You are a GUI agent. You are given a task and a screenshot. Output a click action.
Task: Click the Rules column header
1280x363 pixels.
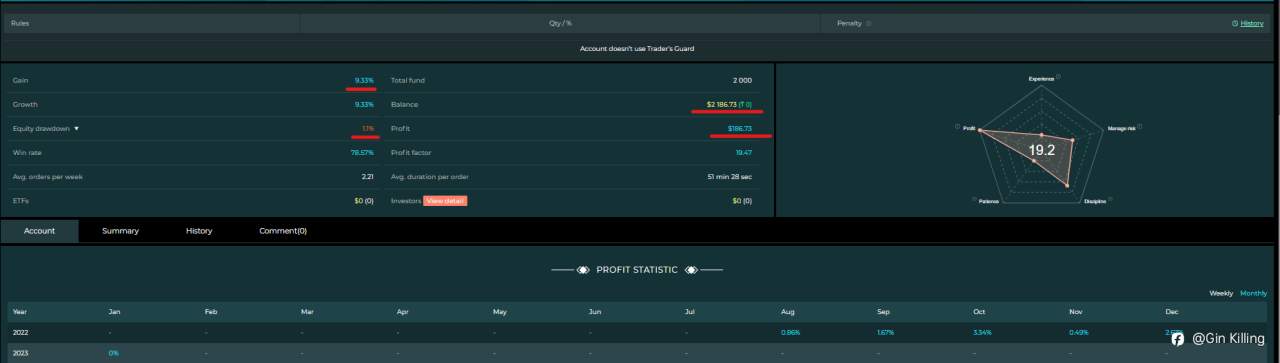(x=20, y=23)
